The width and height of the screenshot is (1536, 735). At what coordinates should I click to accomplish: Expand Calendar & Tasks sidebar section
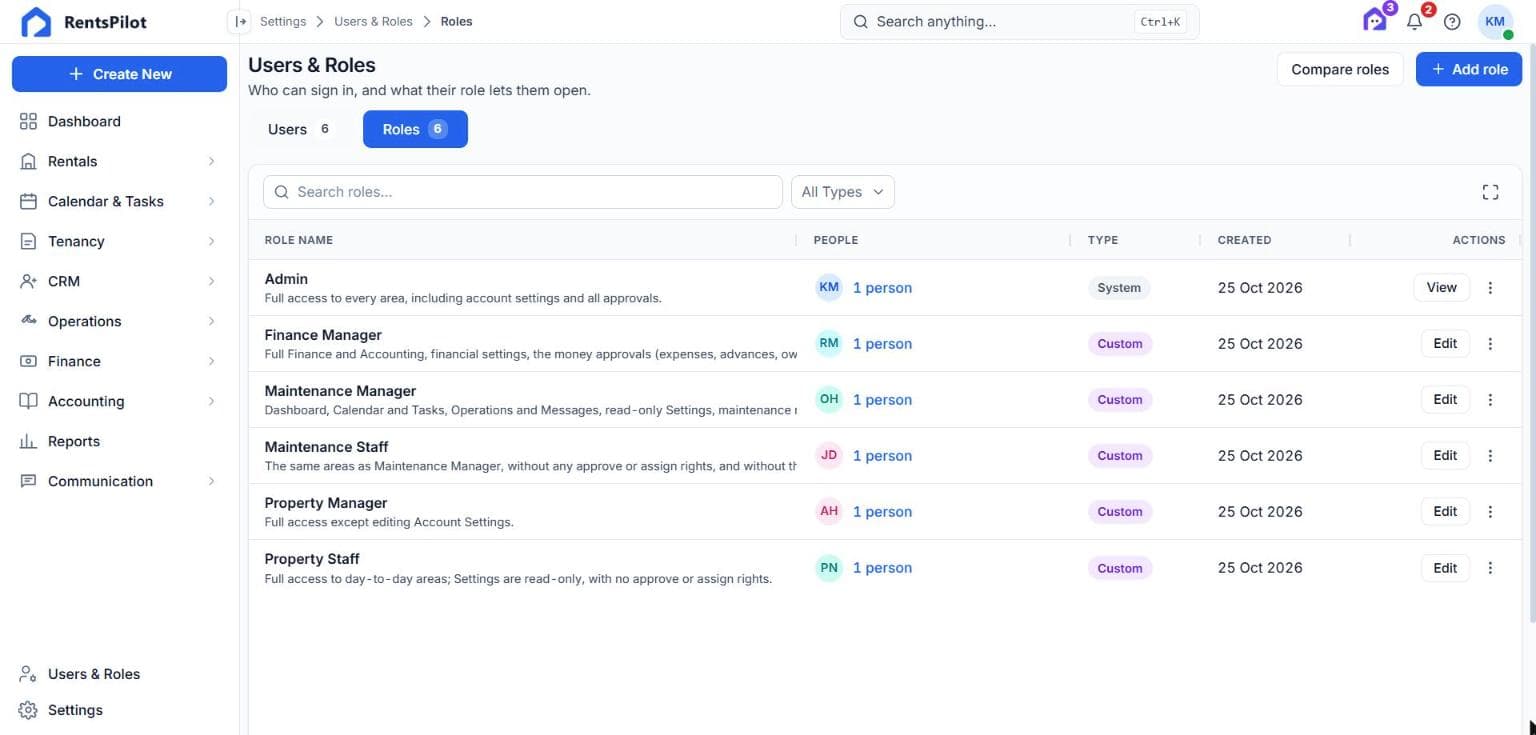[x=119, y=201]
